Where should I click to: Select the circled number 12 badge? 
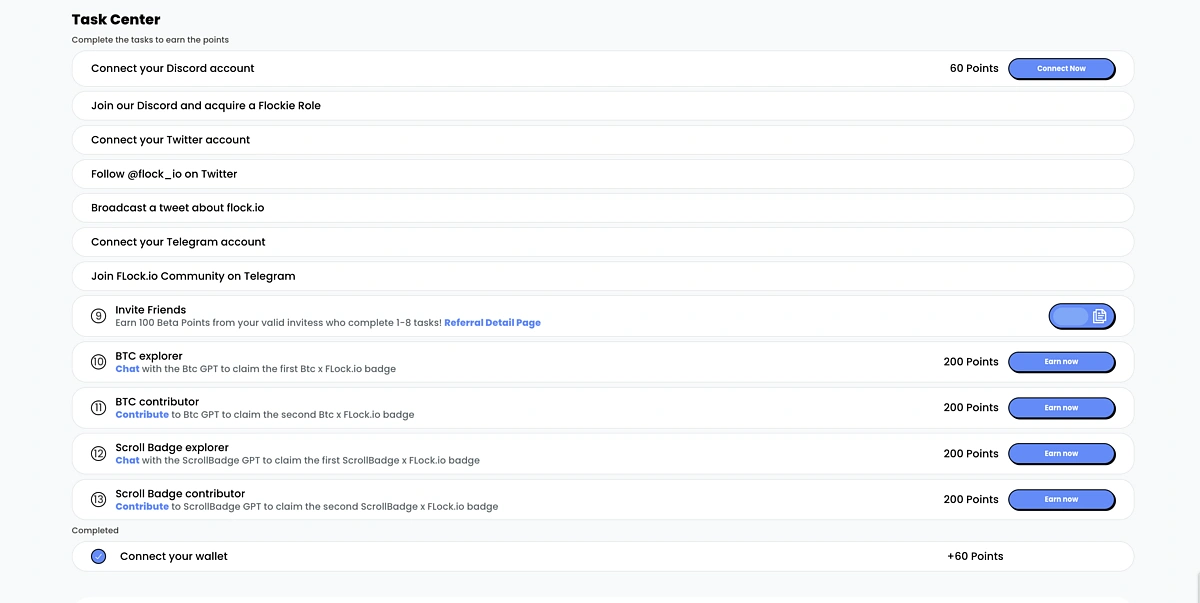[98, 454]
